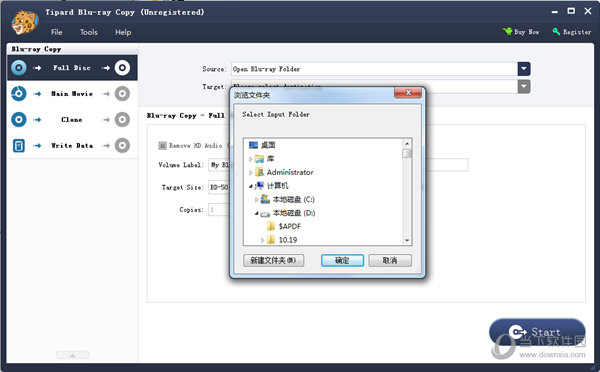Click the Tipard leopard logo icon

pyautogui.click(x=24, y=22)
